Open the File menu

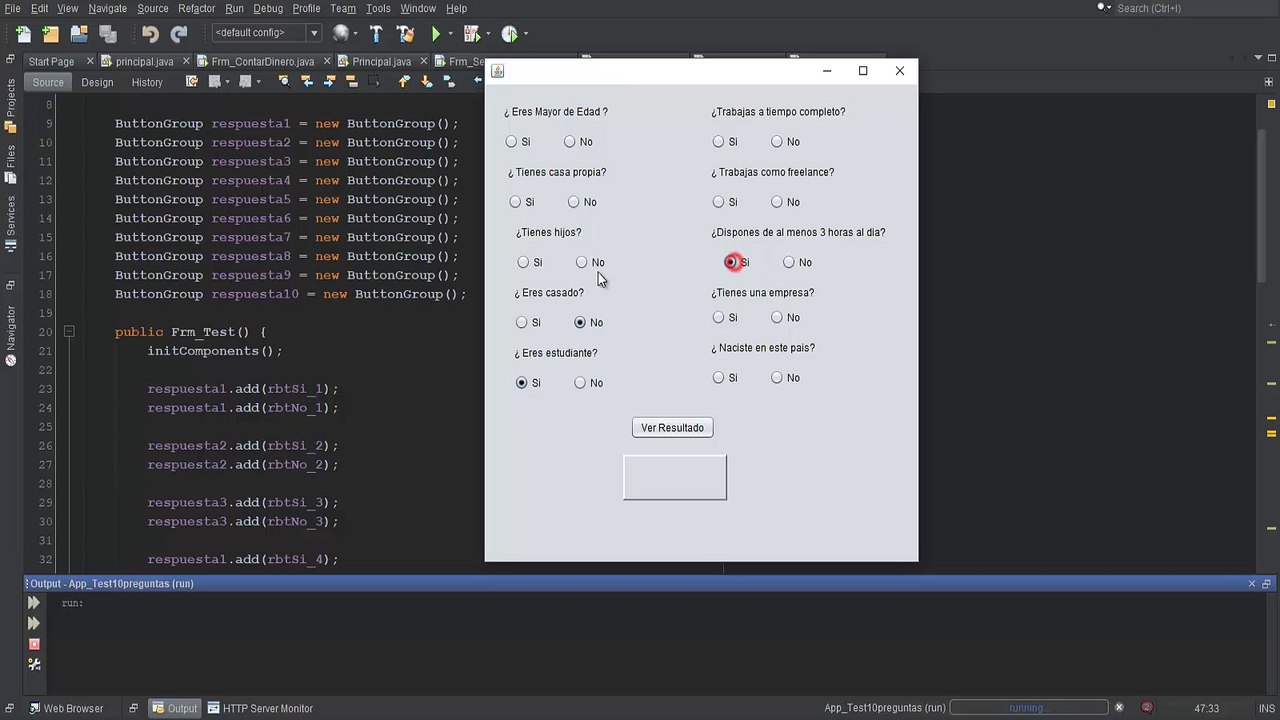click(12, 8)
